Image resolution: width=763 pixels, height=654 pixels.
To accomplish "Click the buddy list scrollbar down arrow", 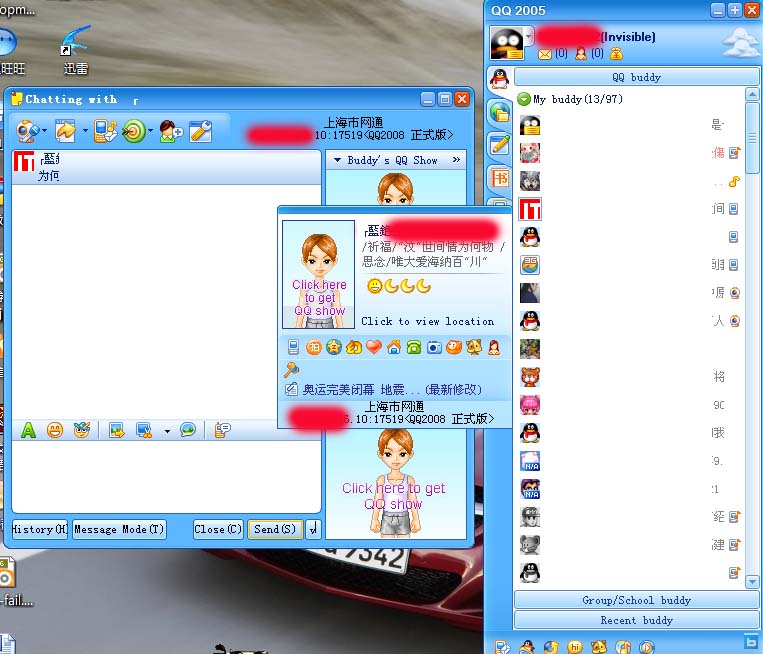I will [752, 581].
